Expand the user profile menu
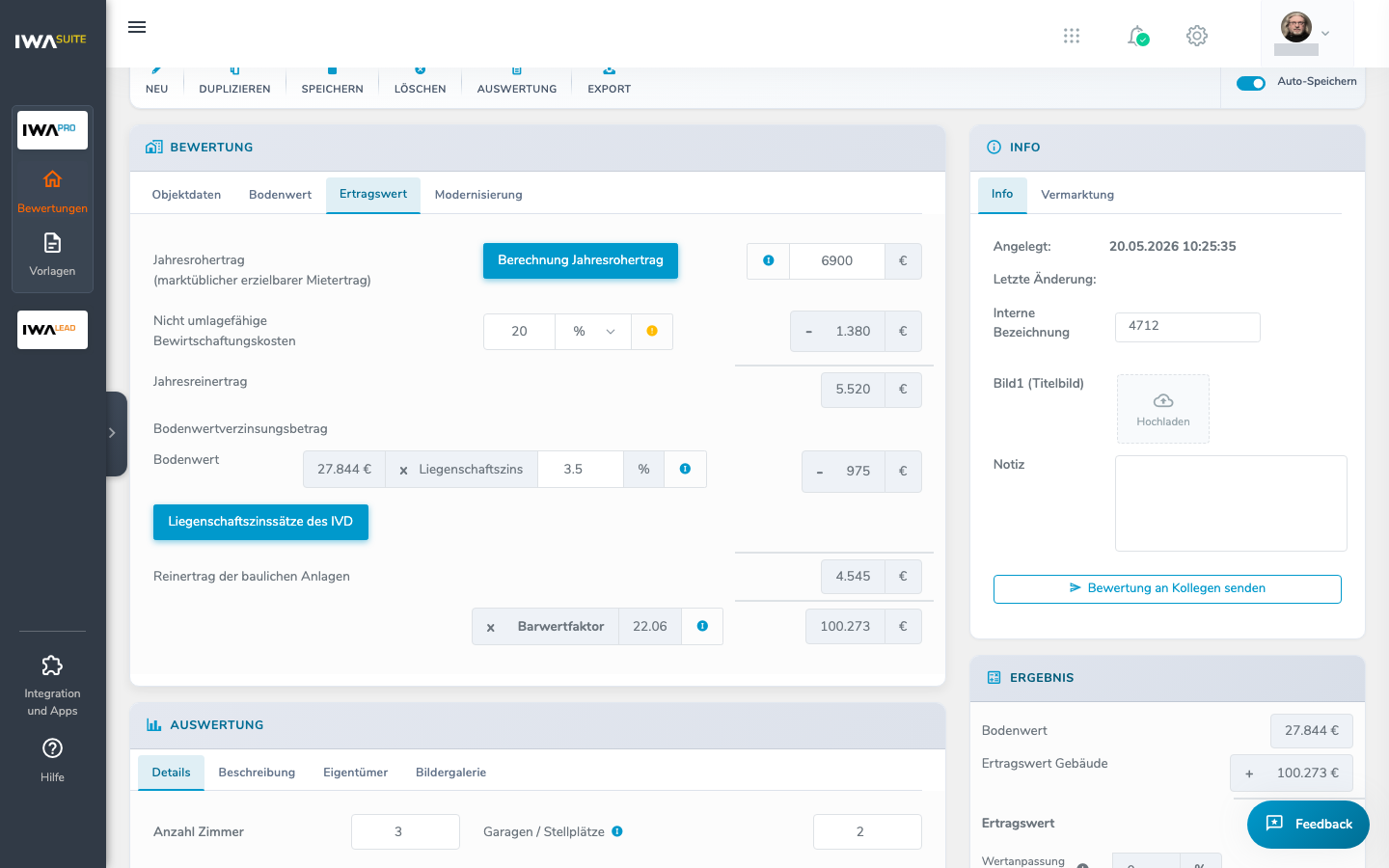 pyautogui.click(x=1306, y=33)
